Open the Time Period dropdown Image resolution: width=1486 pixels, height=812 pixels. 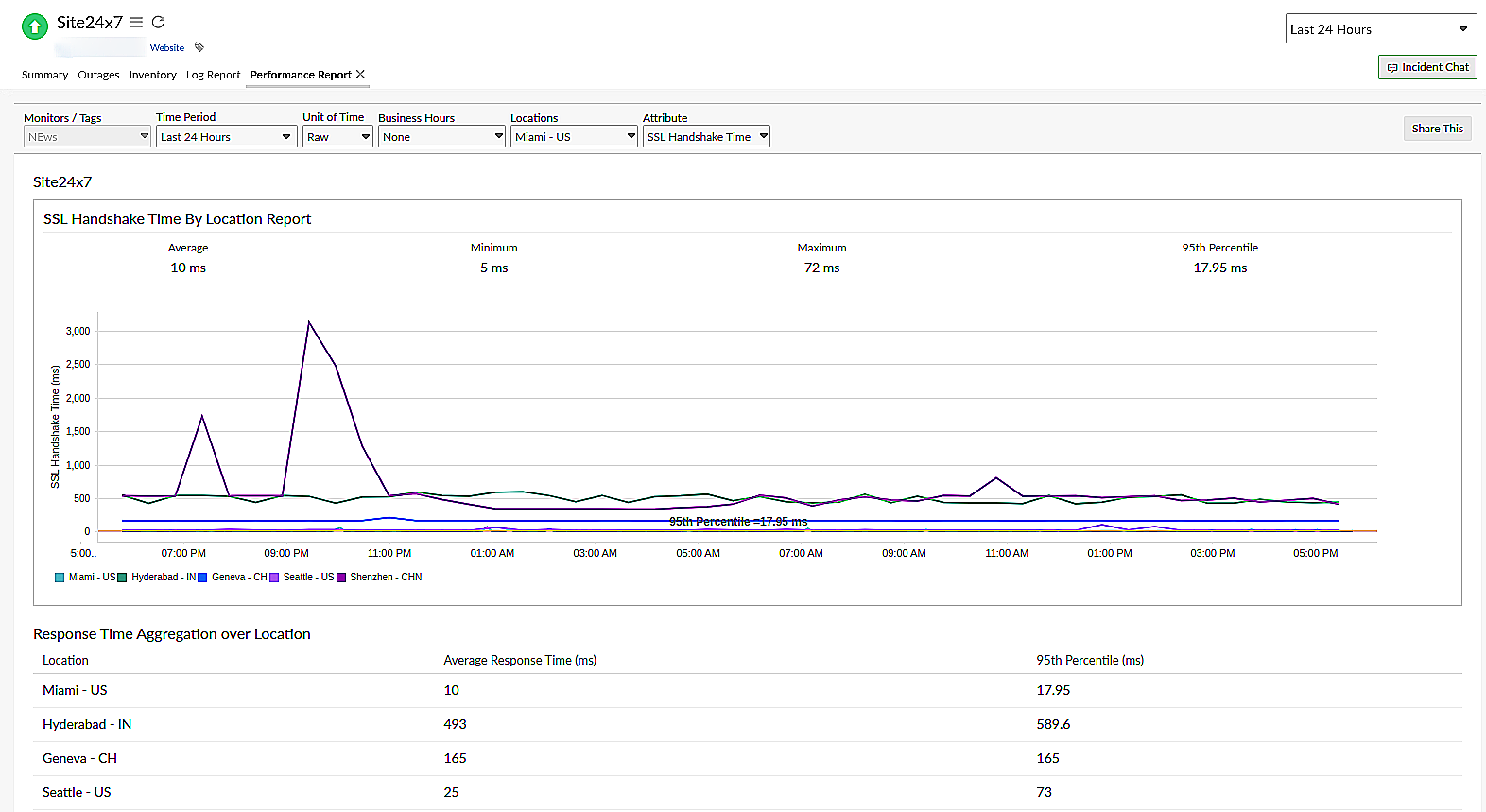(226, 137)
